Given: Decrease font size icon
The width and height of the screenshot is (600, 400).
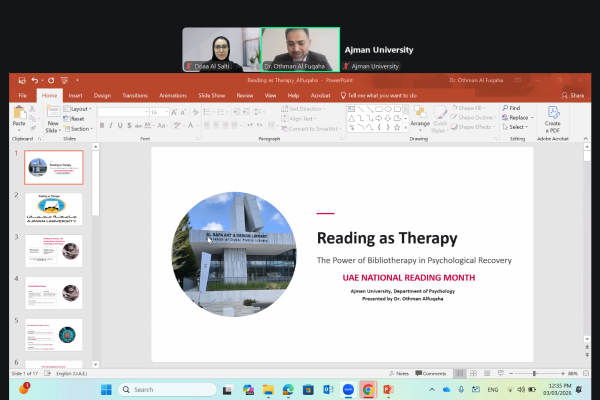Looking at the screenshot, I should click(x=183, y=112).
